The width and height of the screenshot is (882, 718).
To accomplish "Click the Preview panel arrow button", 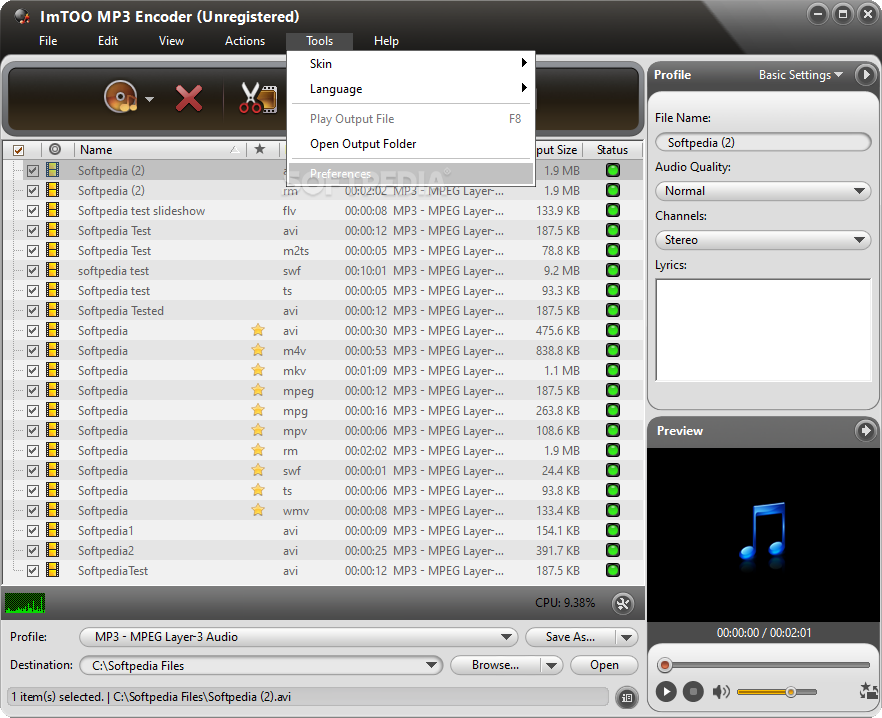I will click(x=865, y=431).
